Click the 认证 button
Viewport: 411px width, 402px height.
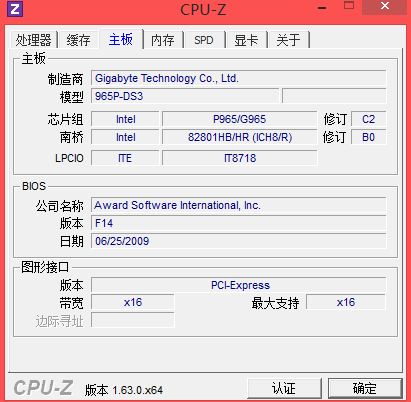point(284,388)
